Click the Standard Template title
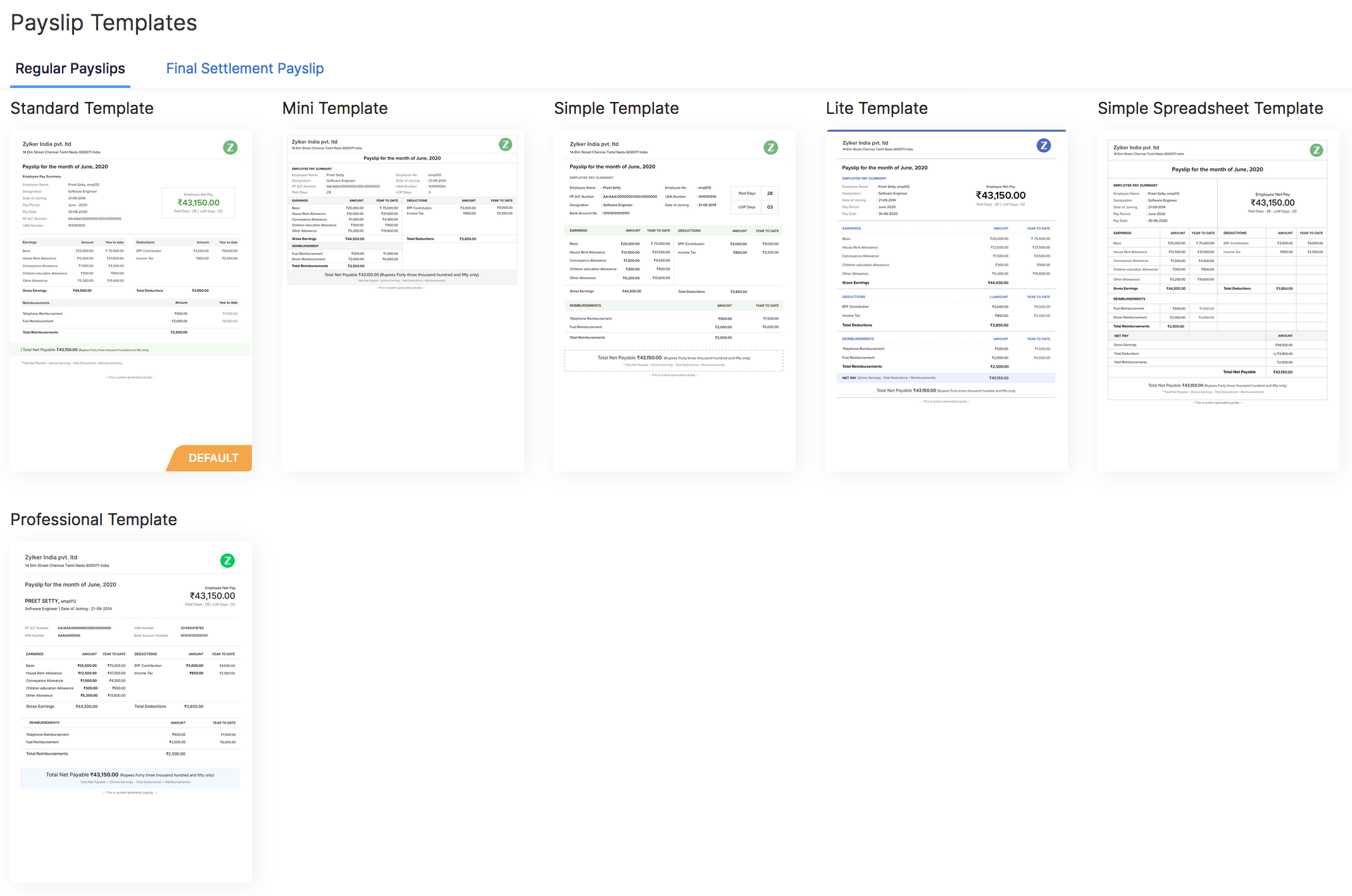 point(82,108)
